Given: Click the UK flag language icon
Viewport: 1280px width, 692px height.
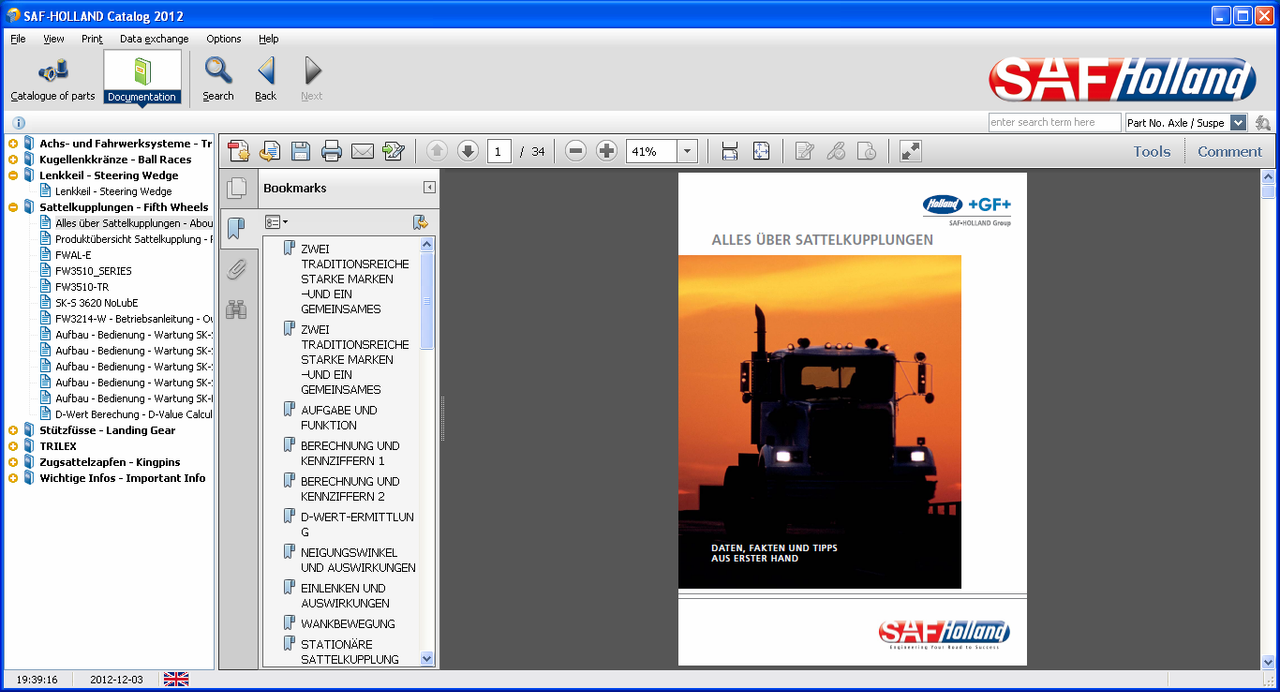Looking at the screenshot, I should click(176, 680).
